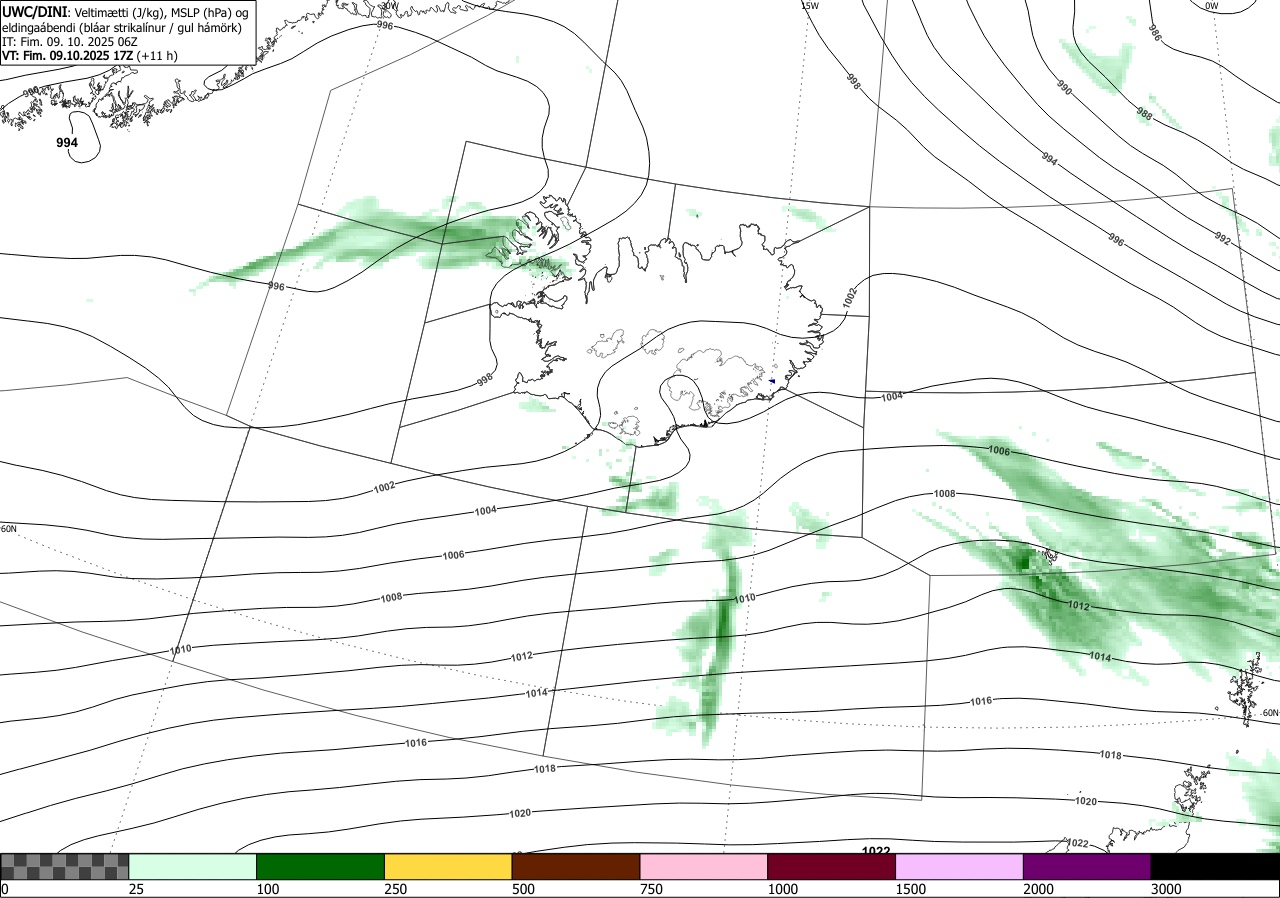Click the legend value "3000"

[x=1166, y=889]
